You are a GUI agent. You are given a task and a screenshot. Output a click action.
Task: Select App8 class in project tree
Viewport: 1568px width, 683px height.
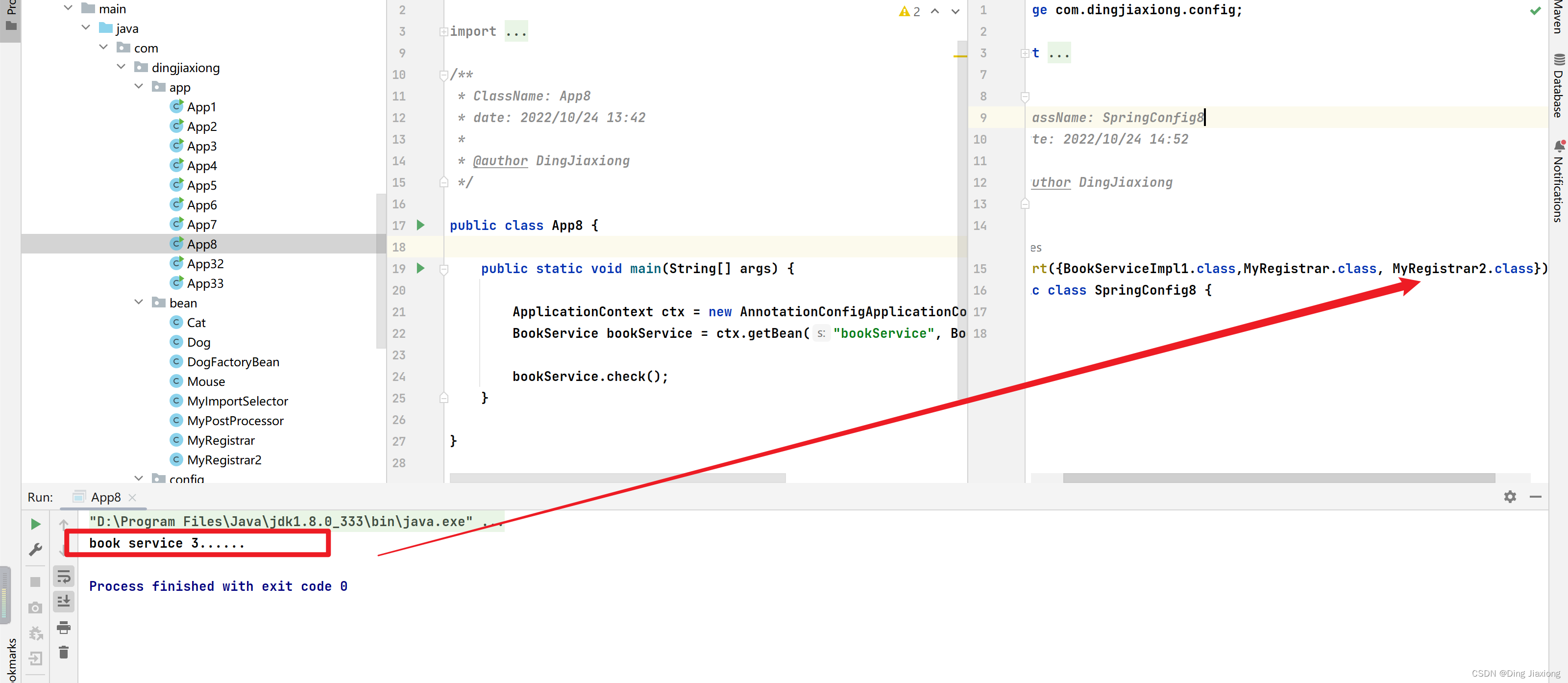(x=201, y=244)
